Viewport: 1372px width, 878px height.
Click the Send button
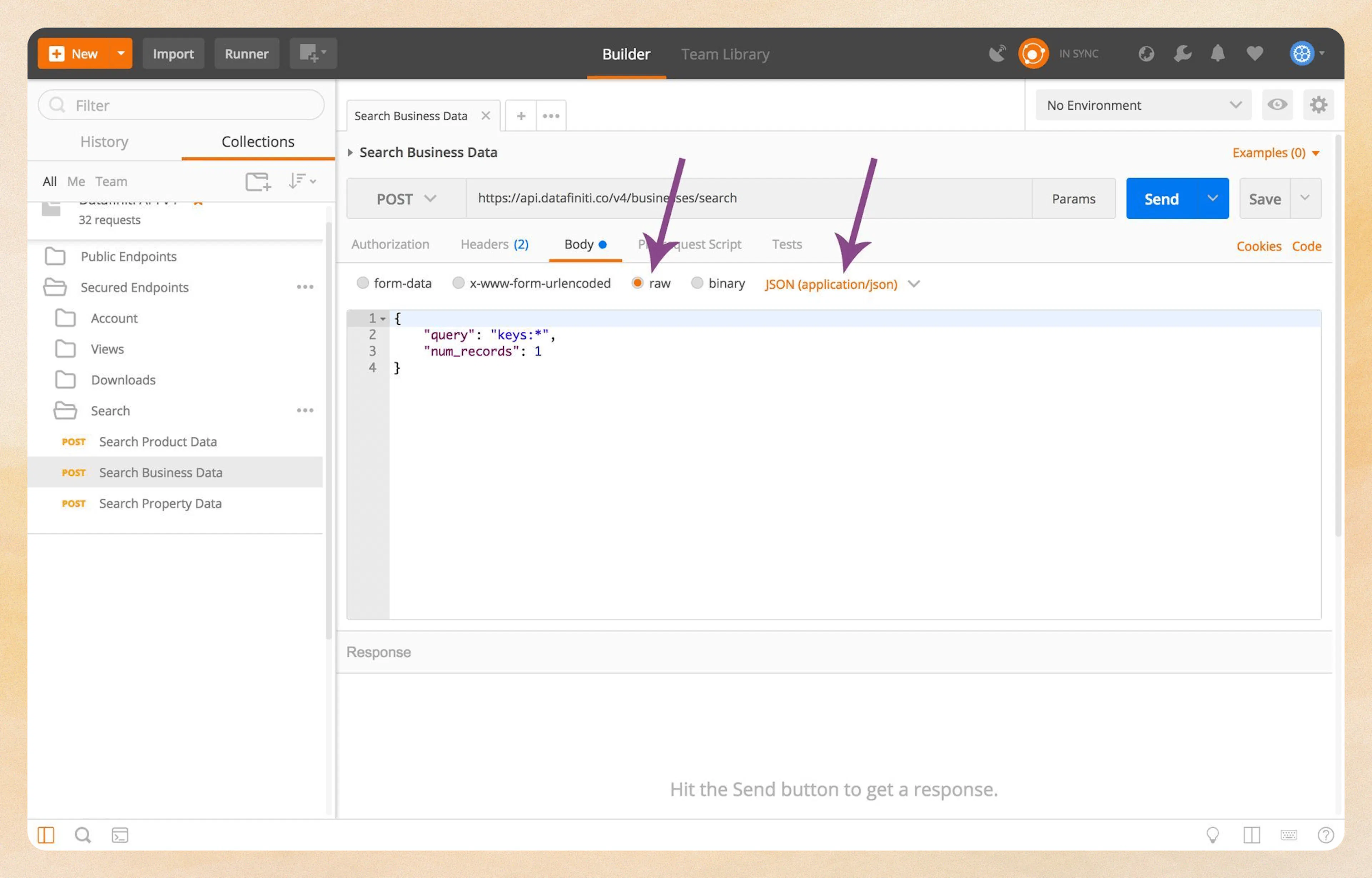pos(1160,198)
